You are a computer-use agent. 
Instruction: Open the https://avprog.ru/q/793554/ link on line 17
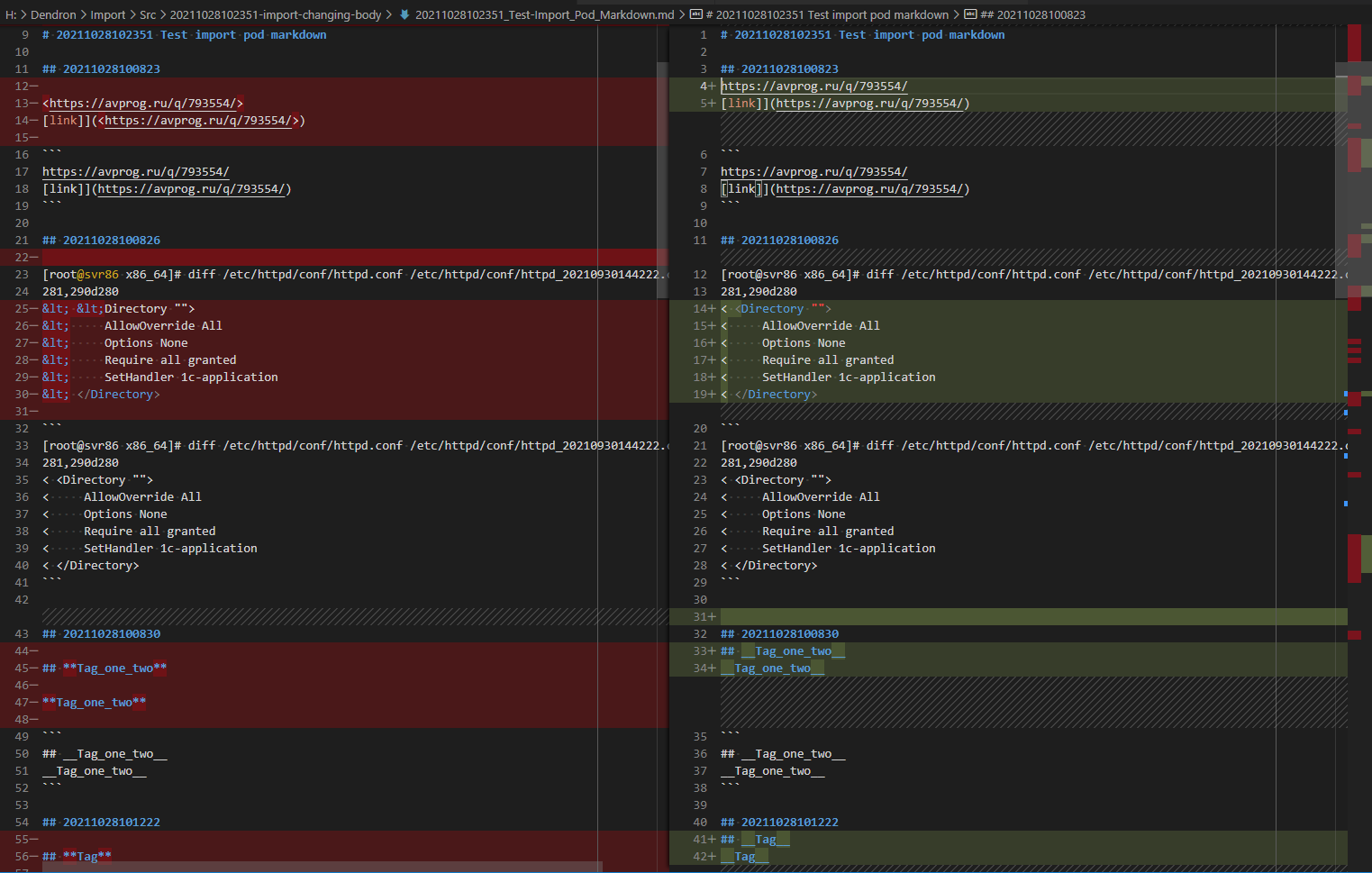coord(135,171)
